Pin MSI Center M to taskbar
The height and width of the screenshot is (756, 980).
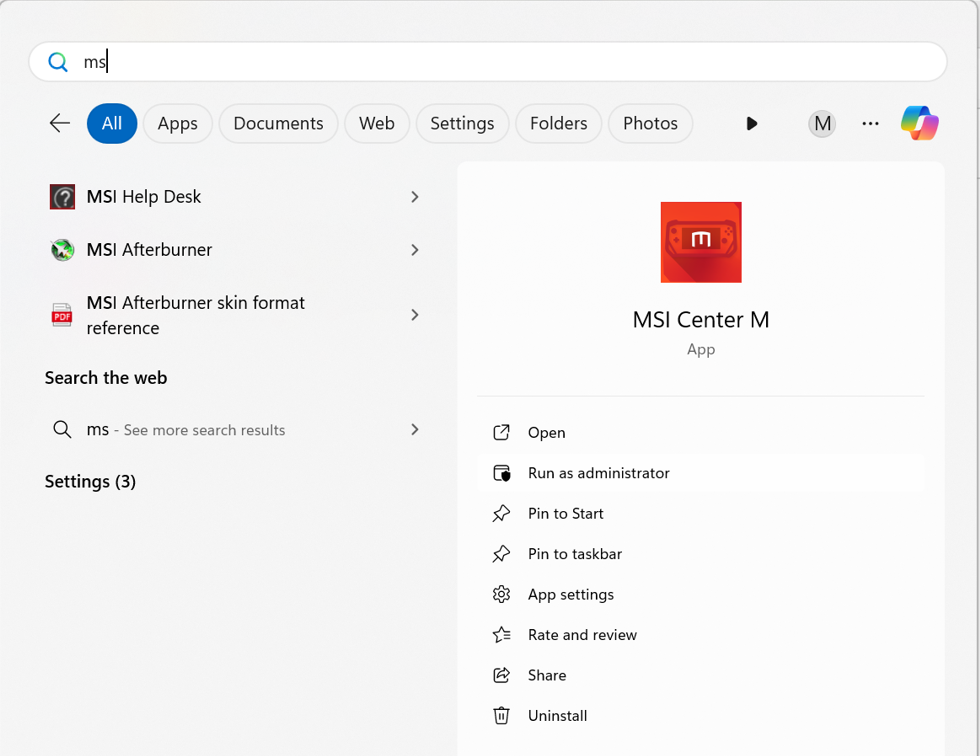coord(574,554)
